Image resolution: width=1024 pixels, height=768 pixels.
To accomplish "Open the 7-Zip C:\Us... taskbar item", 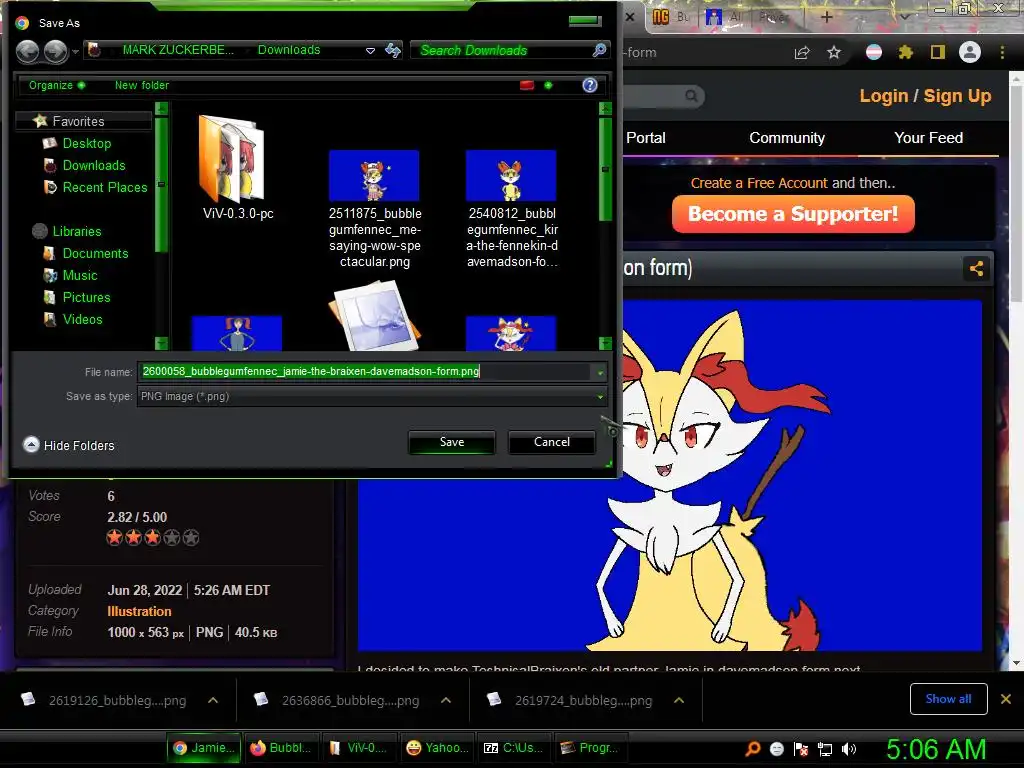I will (515, 748).
